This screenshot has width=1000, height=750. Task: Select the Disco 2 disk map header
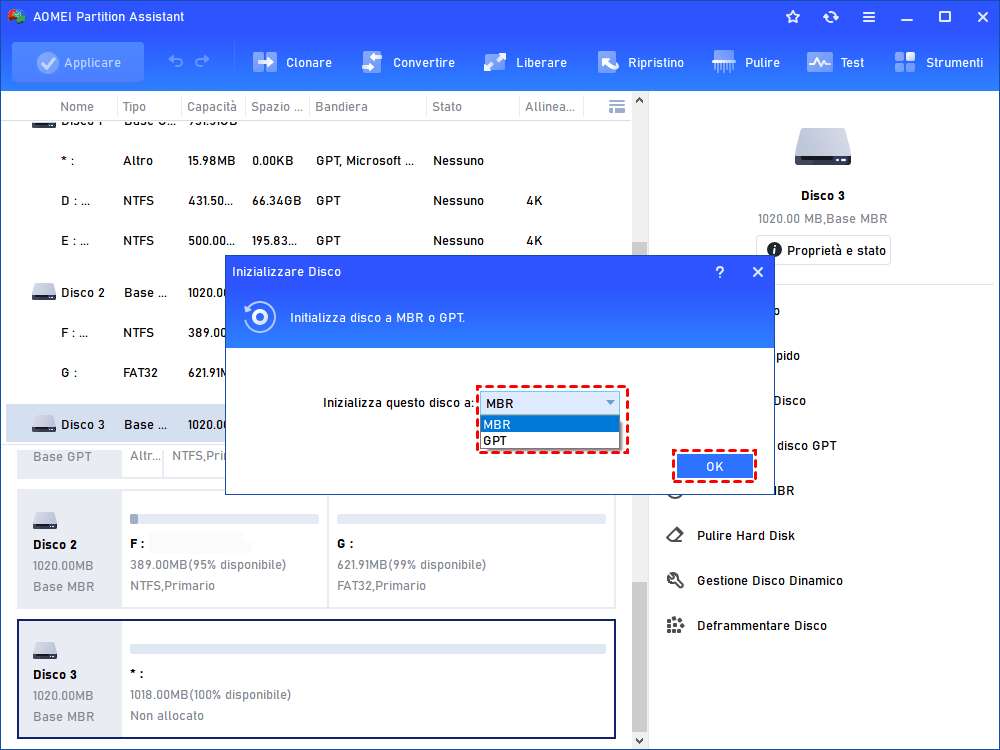tap(70, 549)
